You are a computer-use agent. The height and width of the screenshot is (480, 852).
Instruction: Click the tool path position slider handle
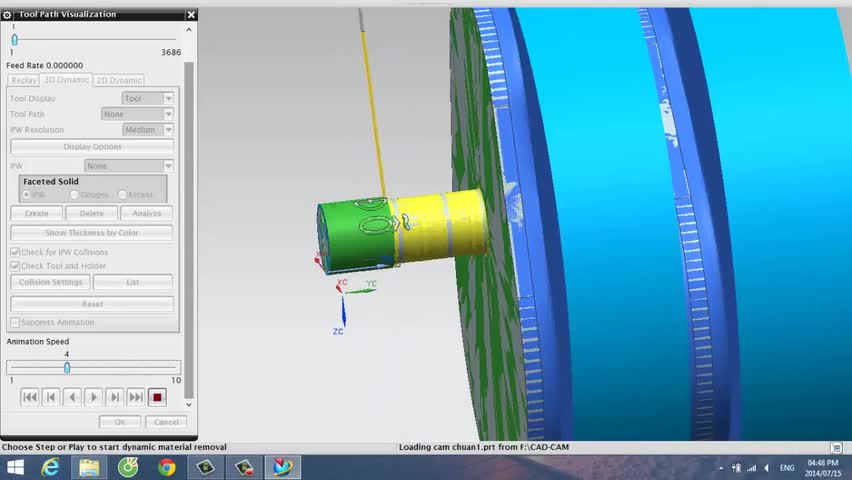15,39
